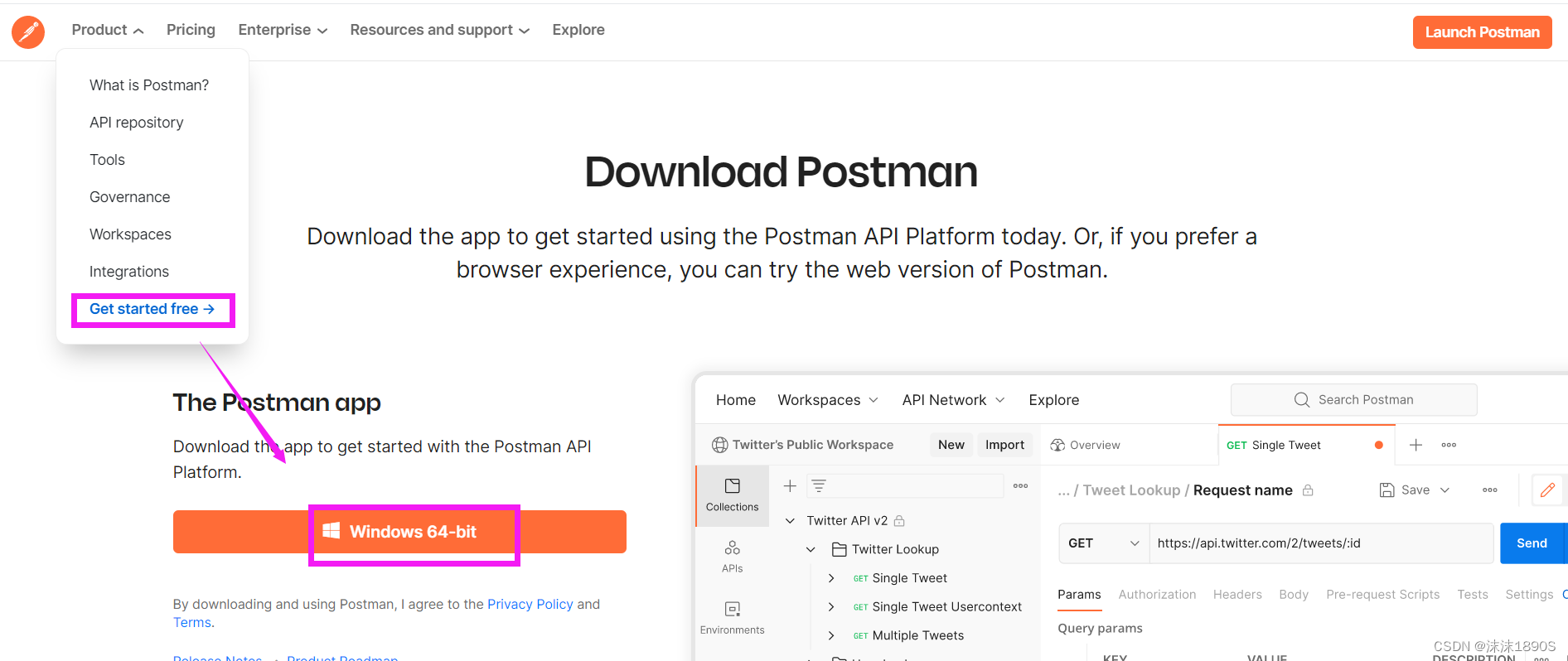Expand the Multiple Tweets request row

coord(831,635)
